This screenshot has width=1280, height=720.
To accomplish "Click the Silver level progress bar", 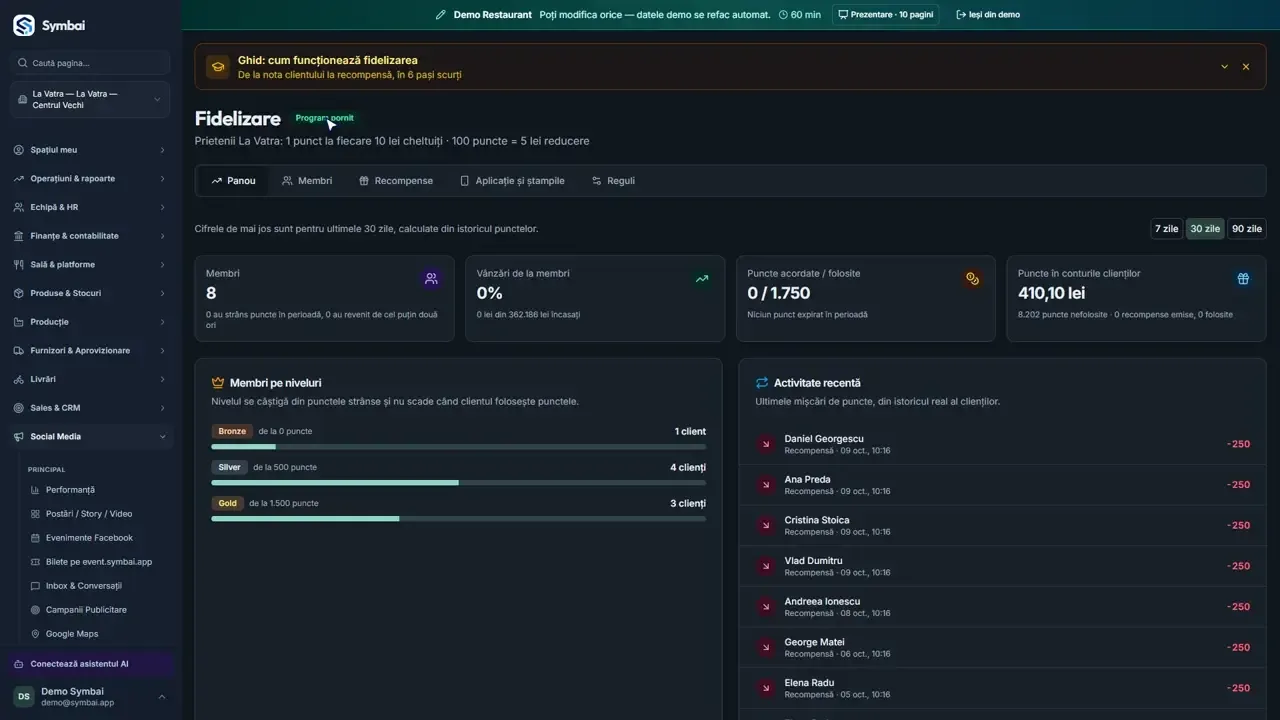I will pyautogui.click(x=459, y=483).
